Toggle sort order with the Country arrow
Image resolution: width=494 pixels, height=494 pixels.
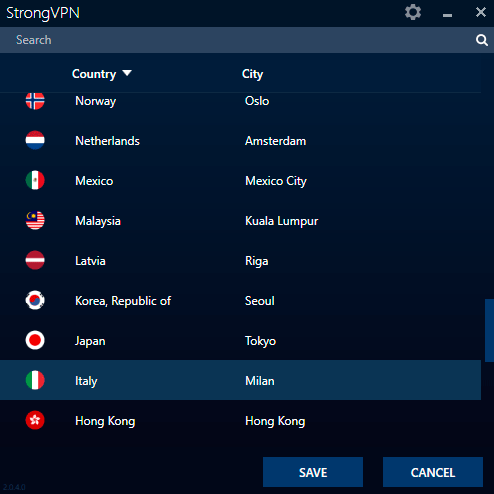coord(127,73)
